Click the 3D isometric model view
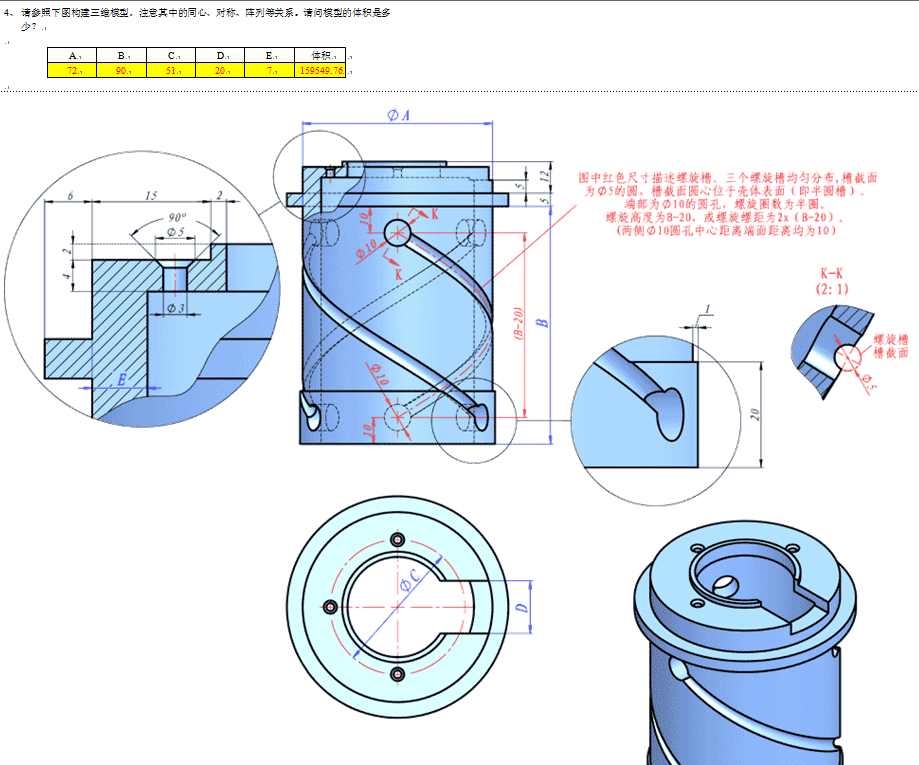 pyautogui.click(x=744, y=642)
